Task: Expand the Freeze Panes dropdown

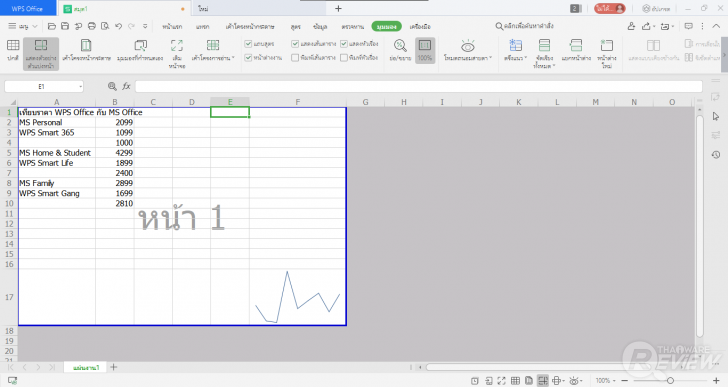Action: pos(526,58)
